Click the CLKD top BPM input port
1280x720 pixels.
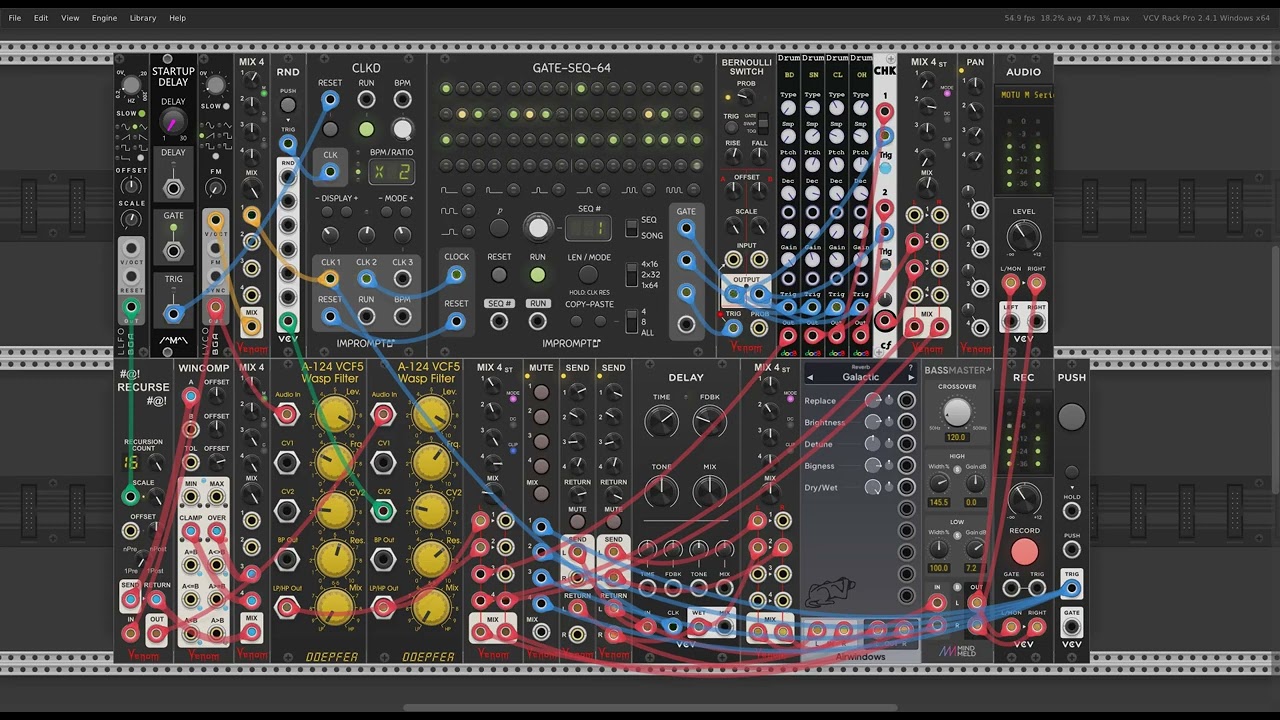402,100
